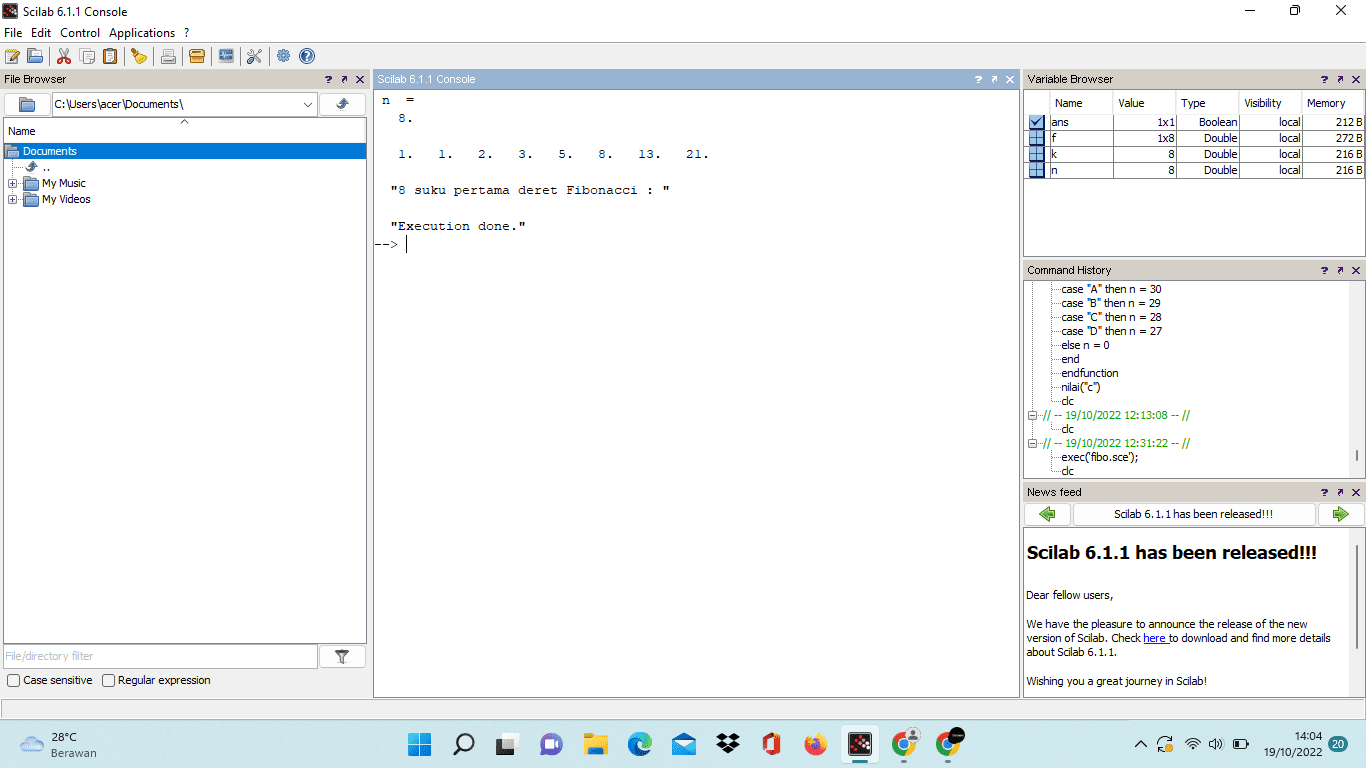Expand the My Videos folder
This screenshot has width=1366, height=768.
coord(13,199)
